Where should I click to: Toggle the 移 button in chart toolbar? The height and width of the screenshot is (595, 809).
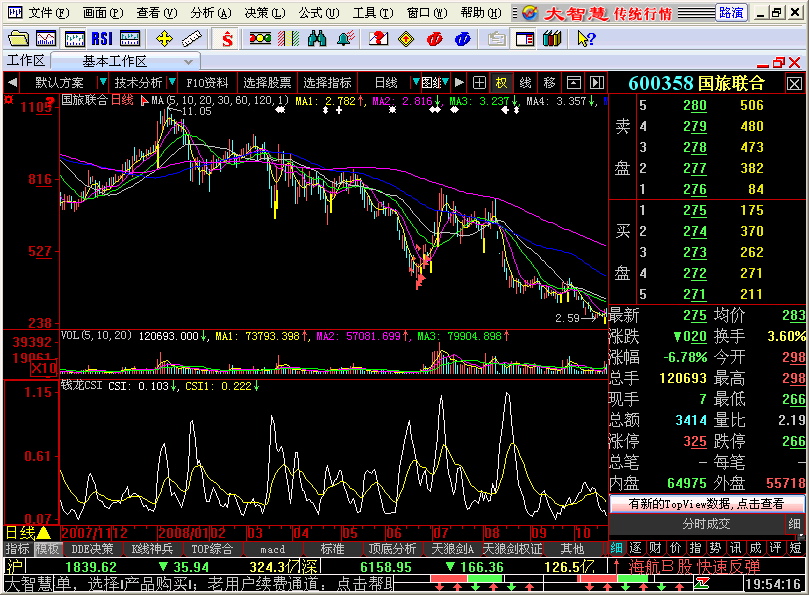(549, 83)
